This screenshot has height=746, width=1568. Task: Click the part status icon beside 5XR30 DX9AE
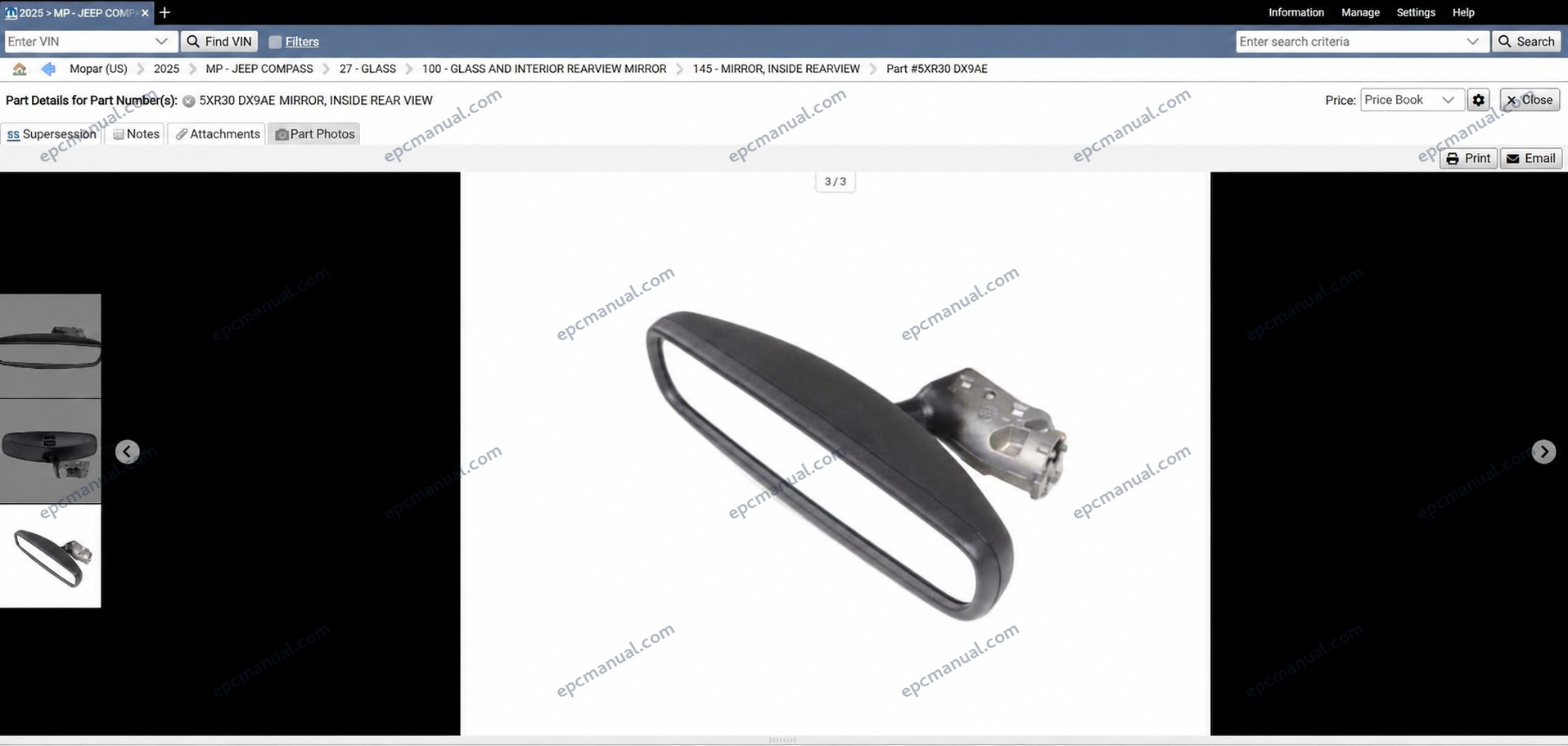[x=188, y=101]
